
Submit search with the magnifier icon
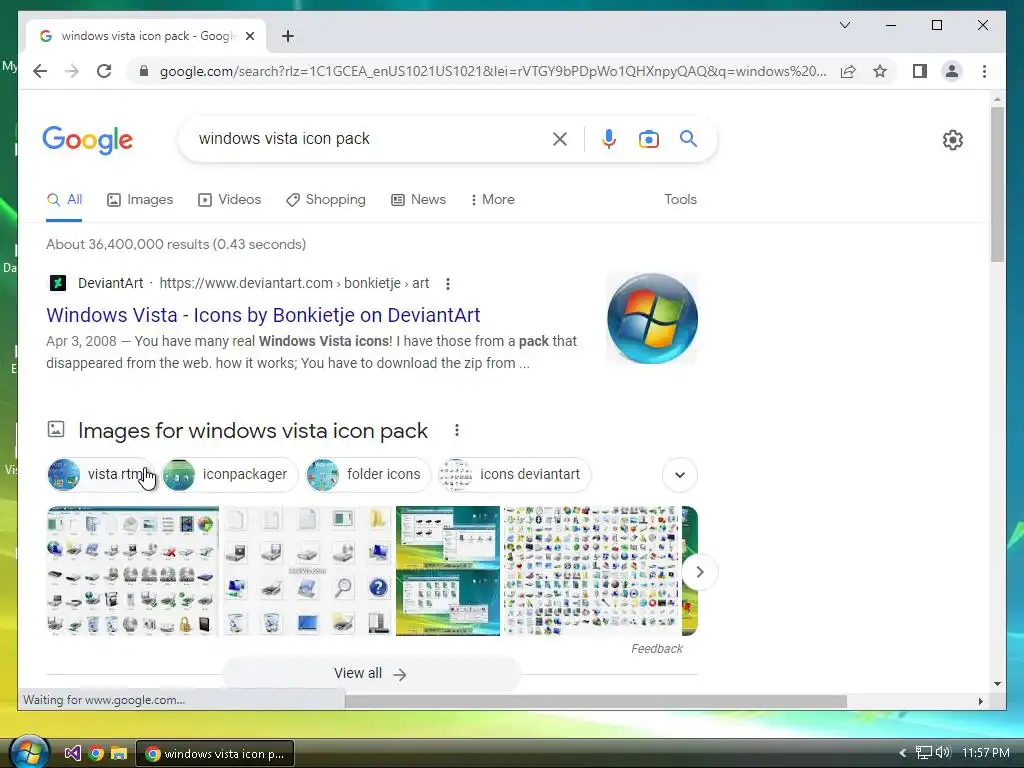[x=688, y=138]
